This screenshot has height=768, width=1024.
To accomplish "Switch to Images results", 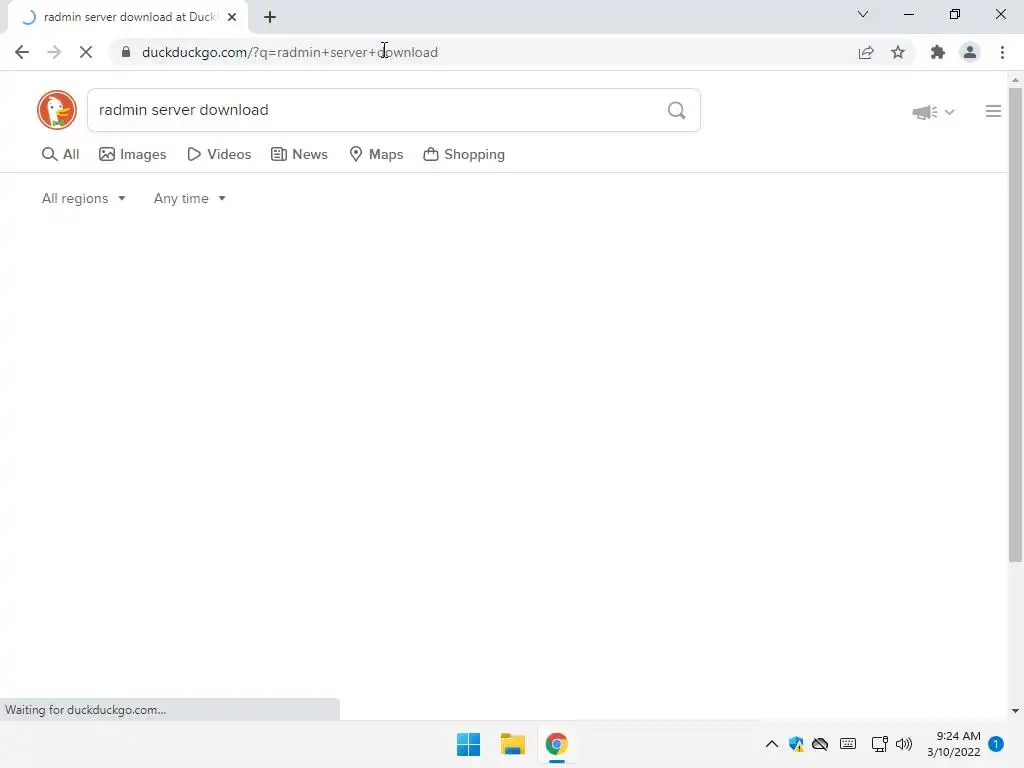I will click(133, 155).
